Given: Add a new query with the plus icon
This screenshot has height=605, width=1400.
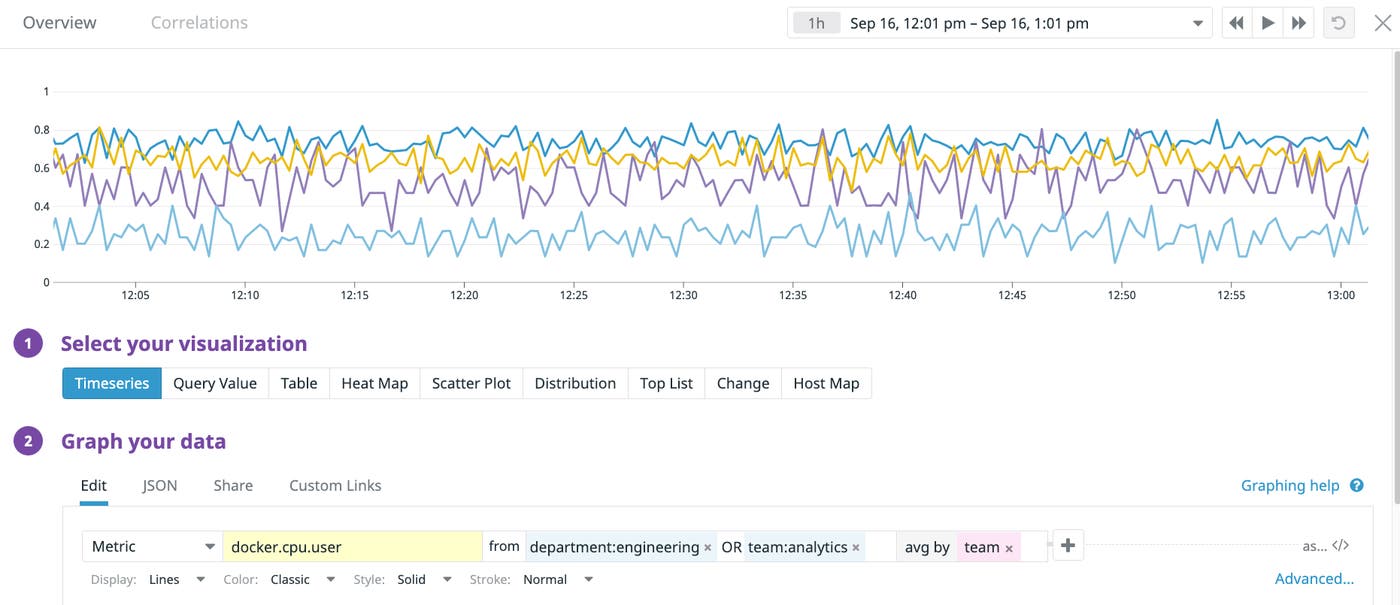Looking at the screenshot, I should pos(1066,544).
